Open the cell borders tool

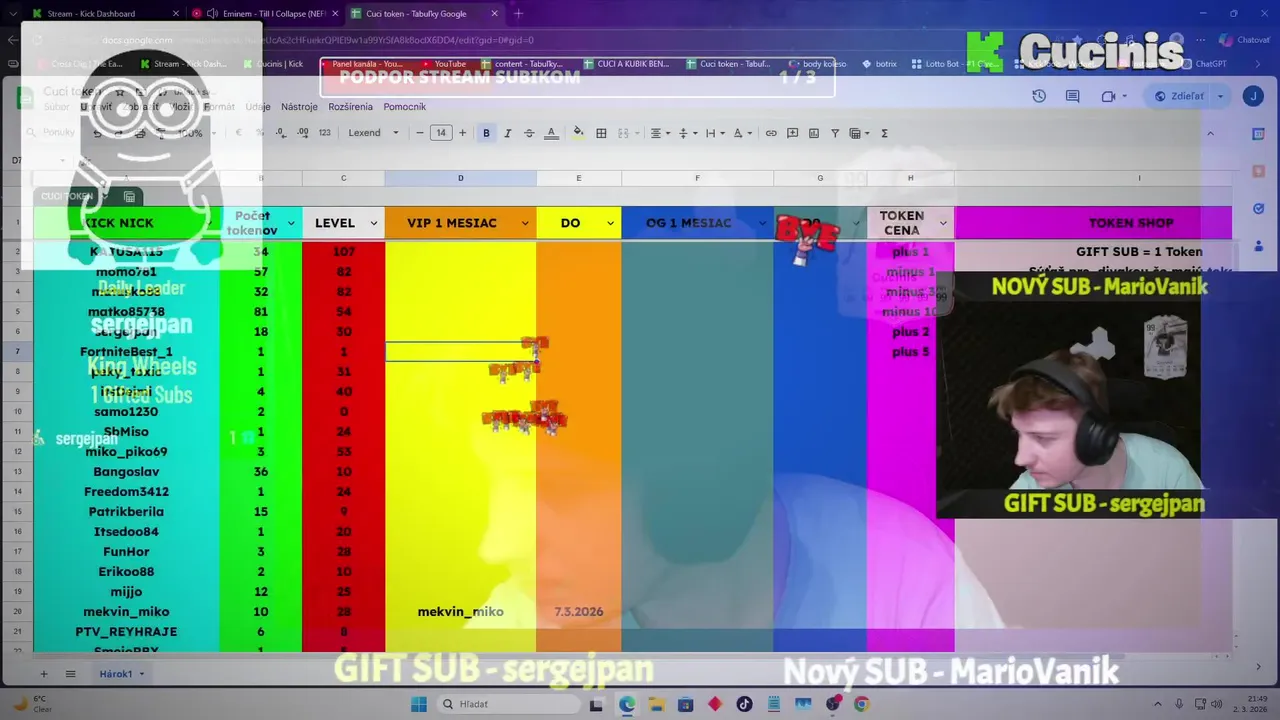(601, 133)
